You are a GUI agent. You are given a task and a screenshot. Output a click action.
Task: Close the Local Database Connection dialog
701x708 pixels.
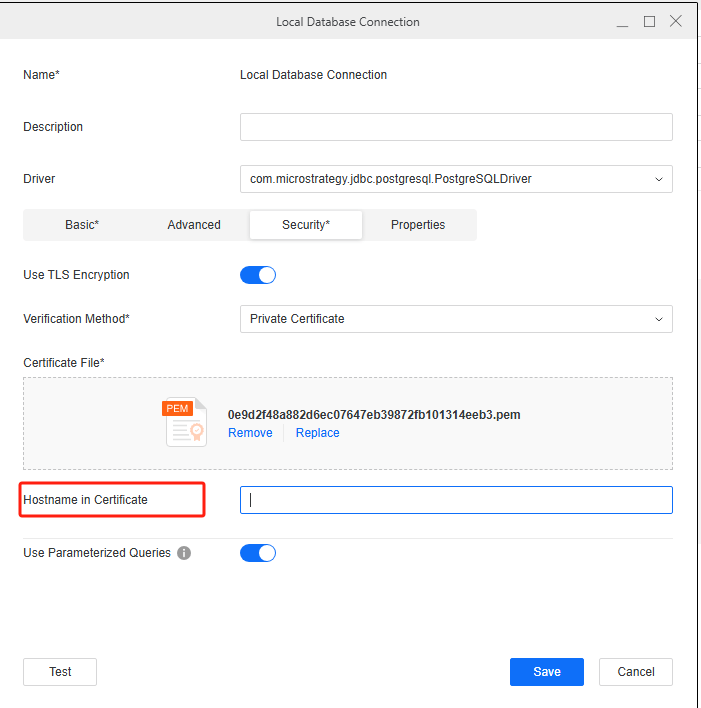pos(676,21)
